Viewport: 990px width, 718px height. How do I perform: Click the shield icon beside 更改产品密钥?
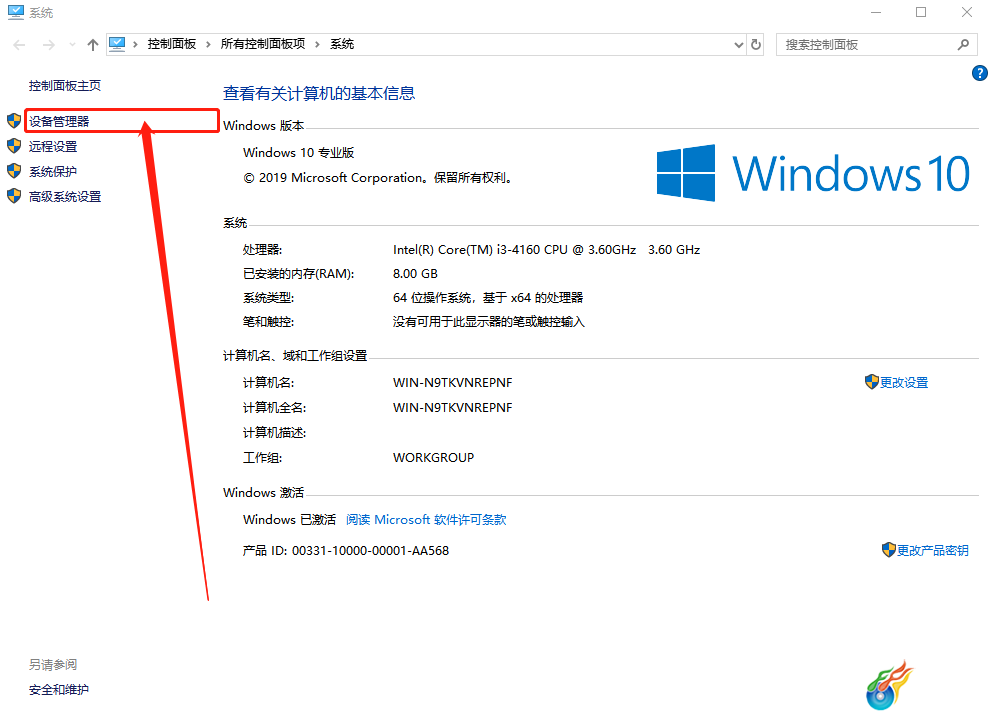pos(888,550)
